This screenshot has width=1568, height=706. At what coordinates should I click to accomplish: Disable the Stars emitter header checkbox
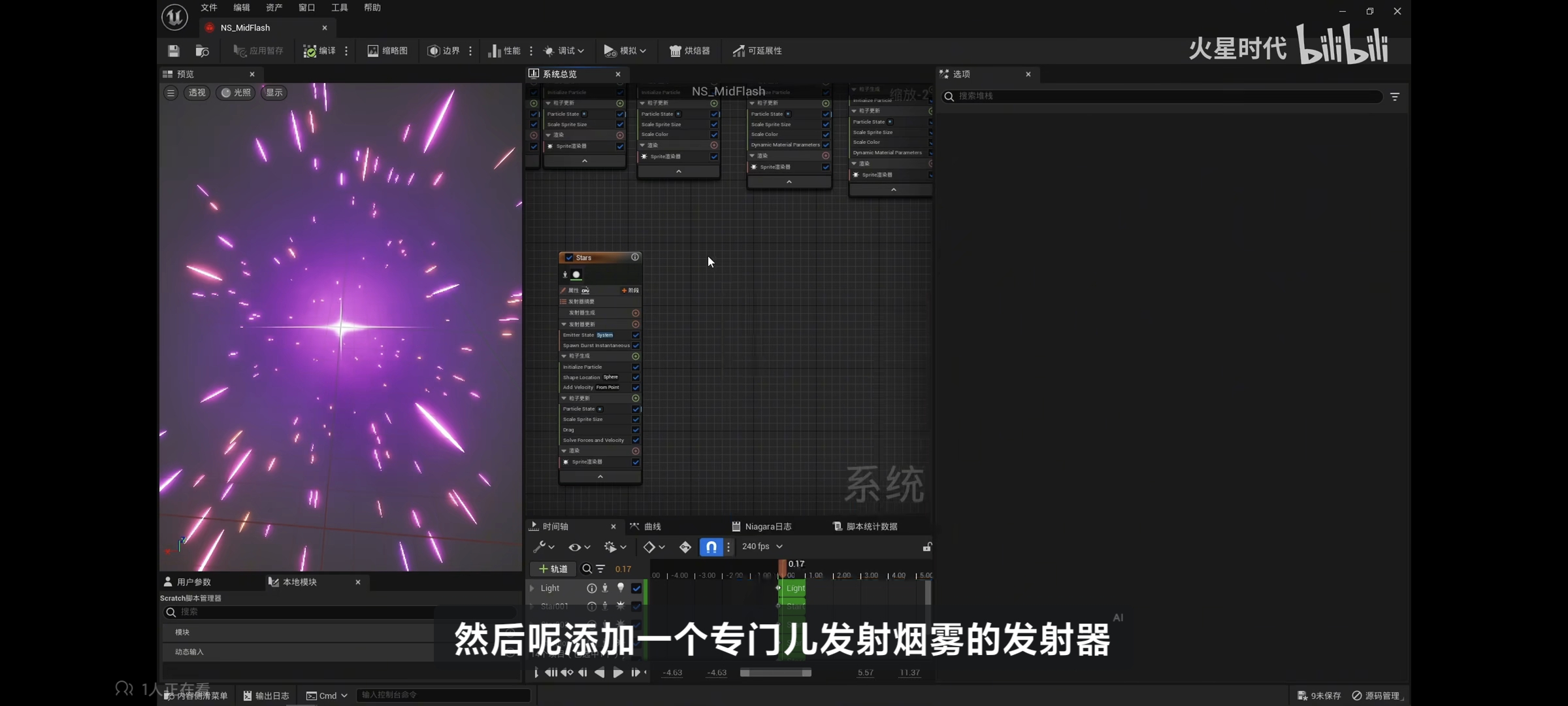569,258
